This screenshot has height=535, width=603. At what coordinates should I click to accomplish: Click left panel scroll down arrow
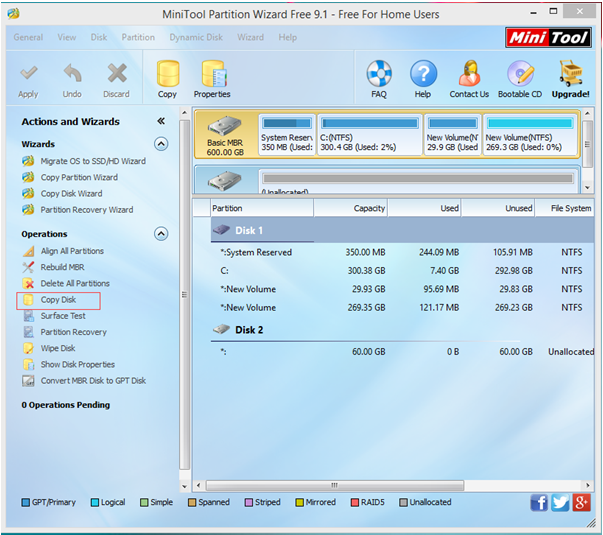(184, 486)
